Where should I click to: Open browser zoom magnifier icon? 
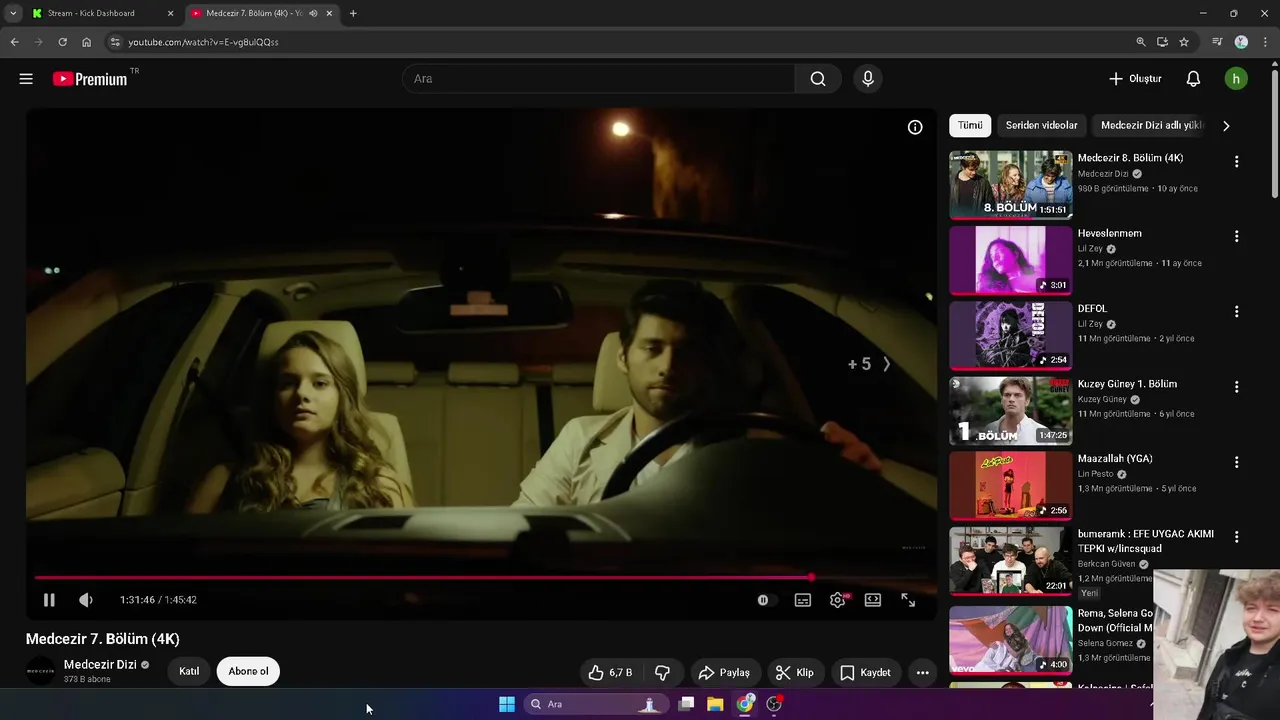(x=1141, y=42)
